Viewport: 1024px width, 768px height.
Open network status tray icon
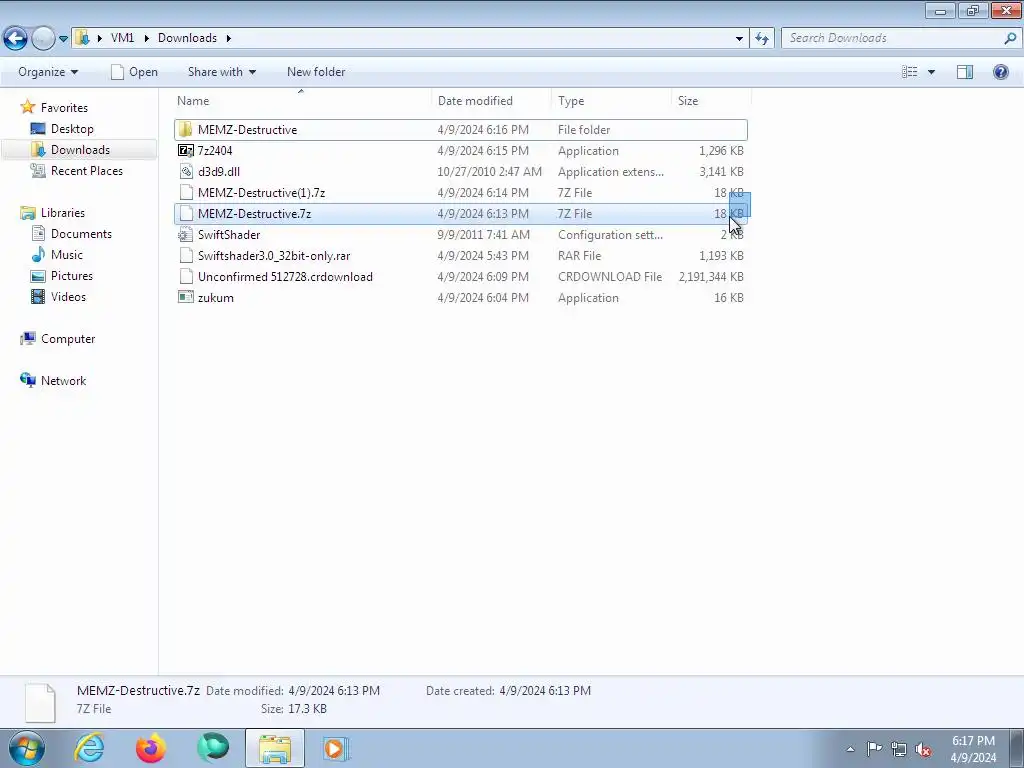[899, 749]
